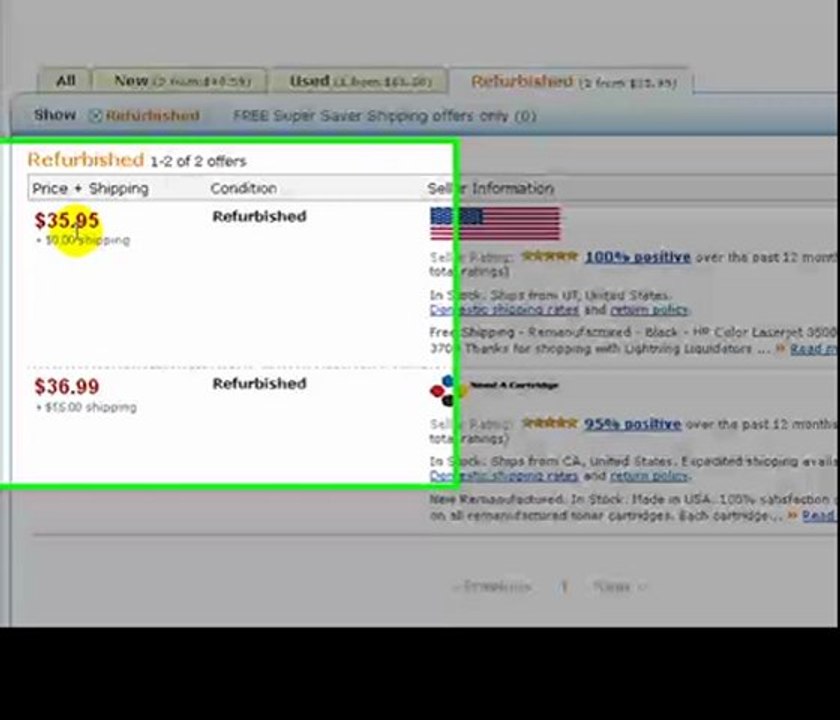Click the Condition column header
The image size is (840, 720).
coord(244,188)
